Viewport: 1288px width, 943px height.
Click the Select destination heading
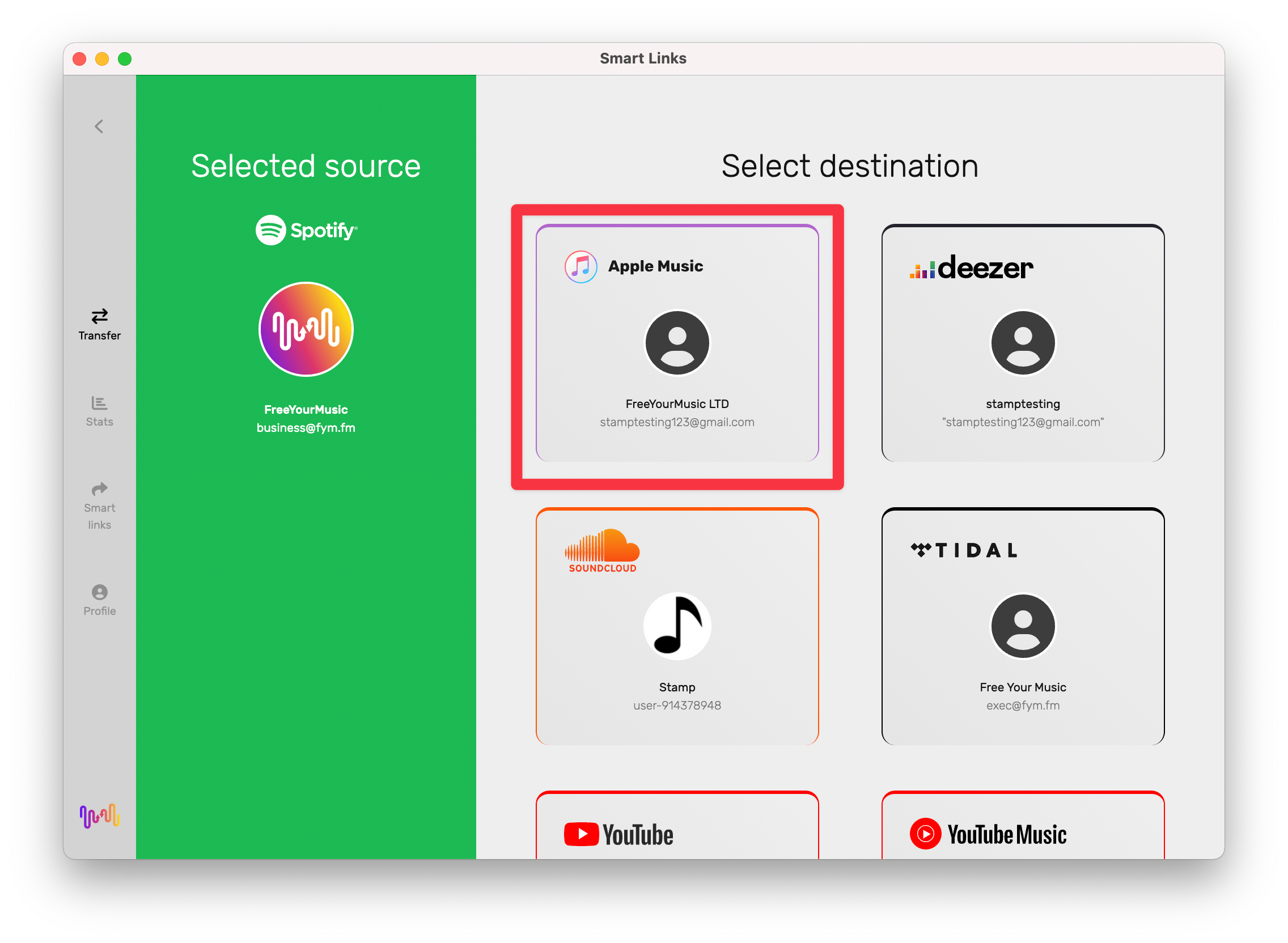(x=850, y=167)
